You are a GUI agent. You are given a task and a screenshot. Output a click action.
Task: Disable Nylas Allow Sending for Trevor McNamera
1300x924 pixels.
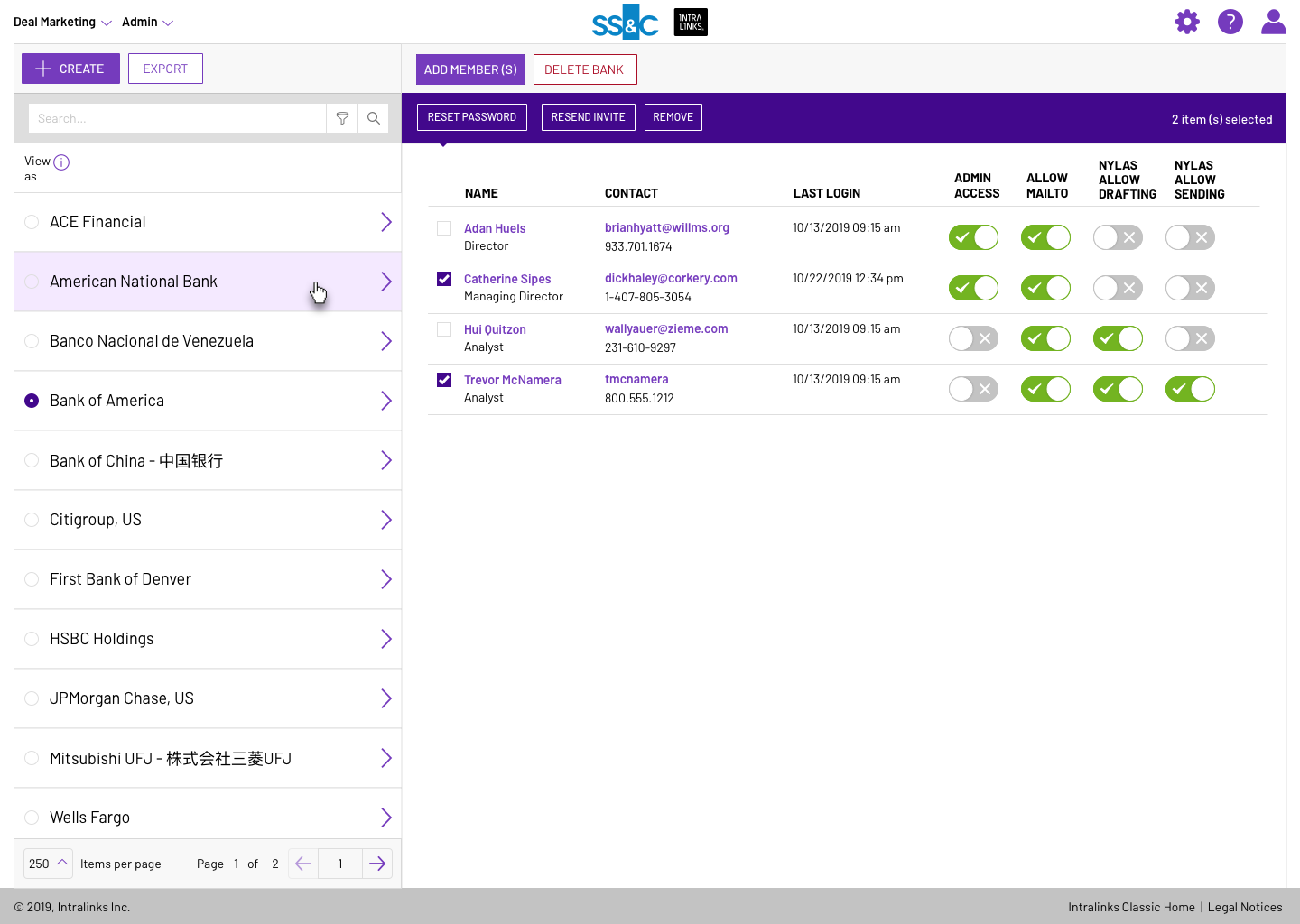click(1190, 389)
